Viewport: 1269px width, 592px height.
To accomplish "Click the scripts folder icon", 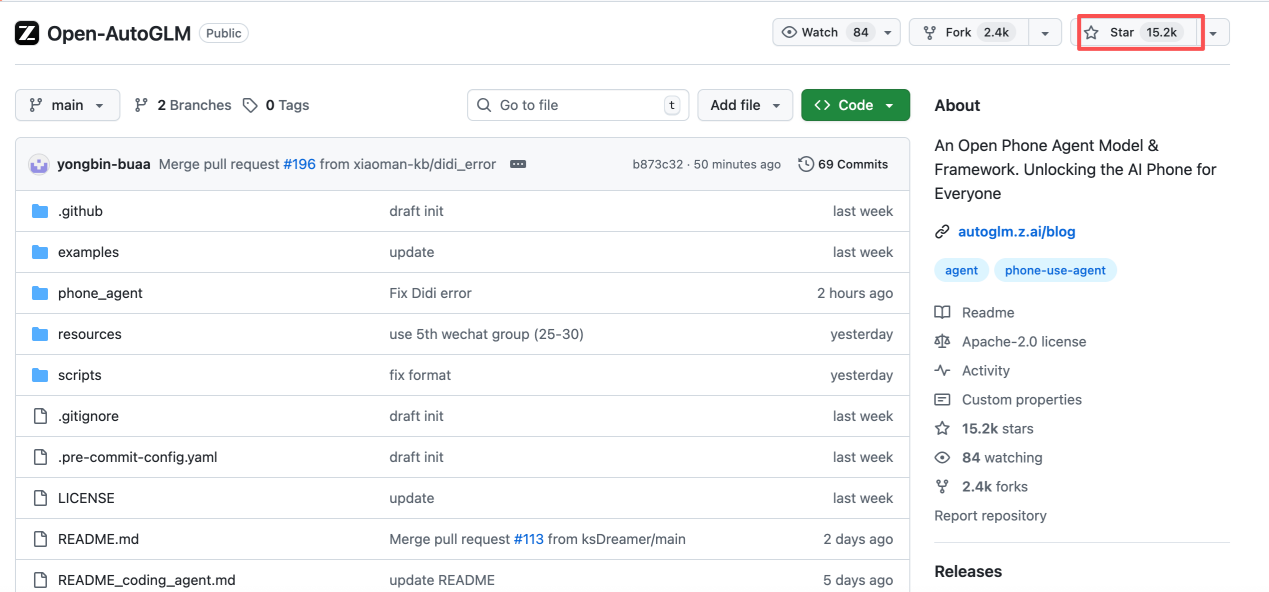I will pos(40,375).
